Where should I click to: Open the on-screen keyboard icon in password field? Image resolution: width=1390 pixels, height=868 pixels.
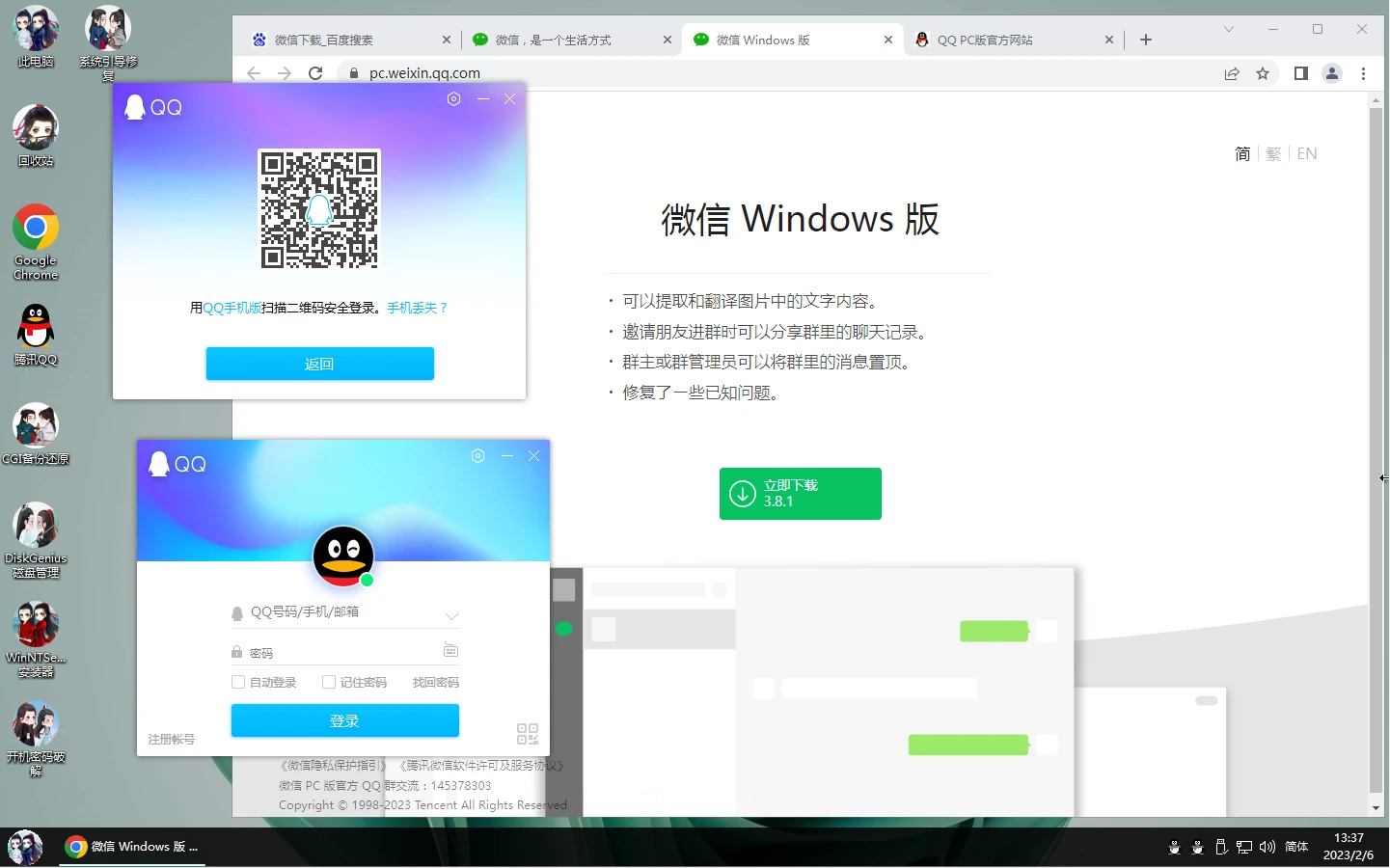[450, 651]
